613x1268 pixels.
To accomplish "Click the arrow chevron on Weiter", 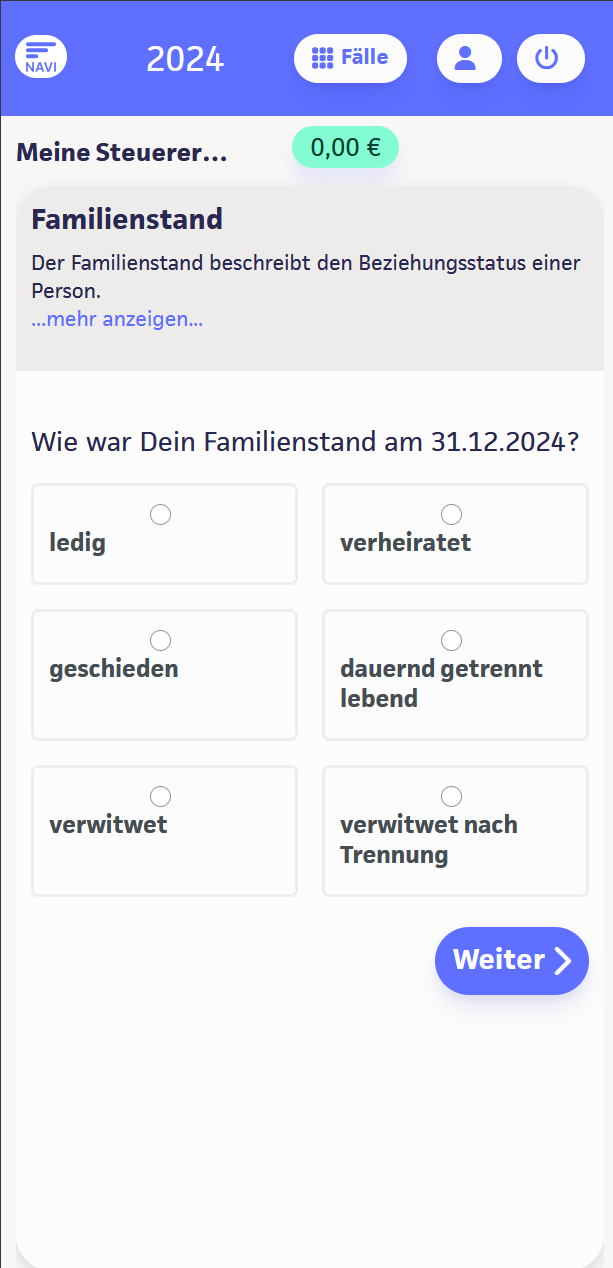I will (564, 961).
